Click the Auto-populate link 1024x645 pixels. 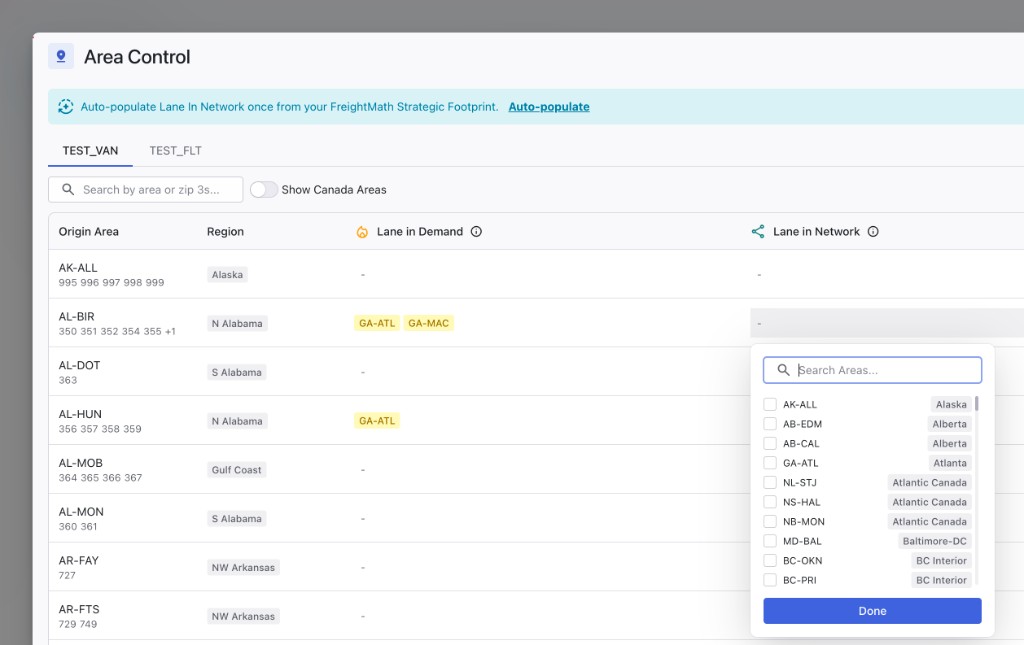click(549, 106)
